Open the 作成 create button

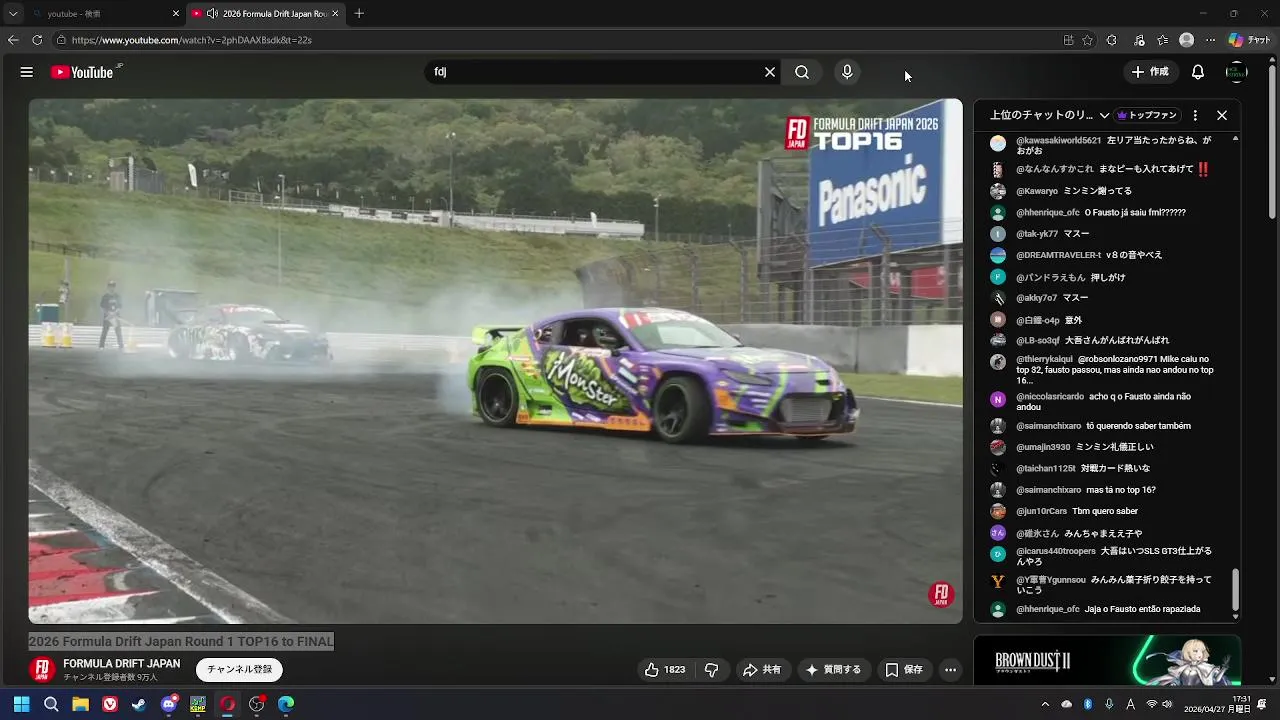(x=1150, y=72)
